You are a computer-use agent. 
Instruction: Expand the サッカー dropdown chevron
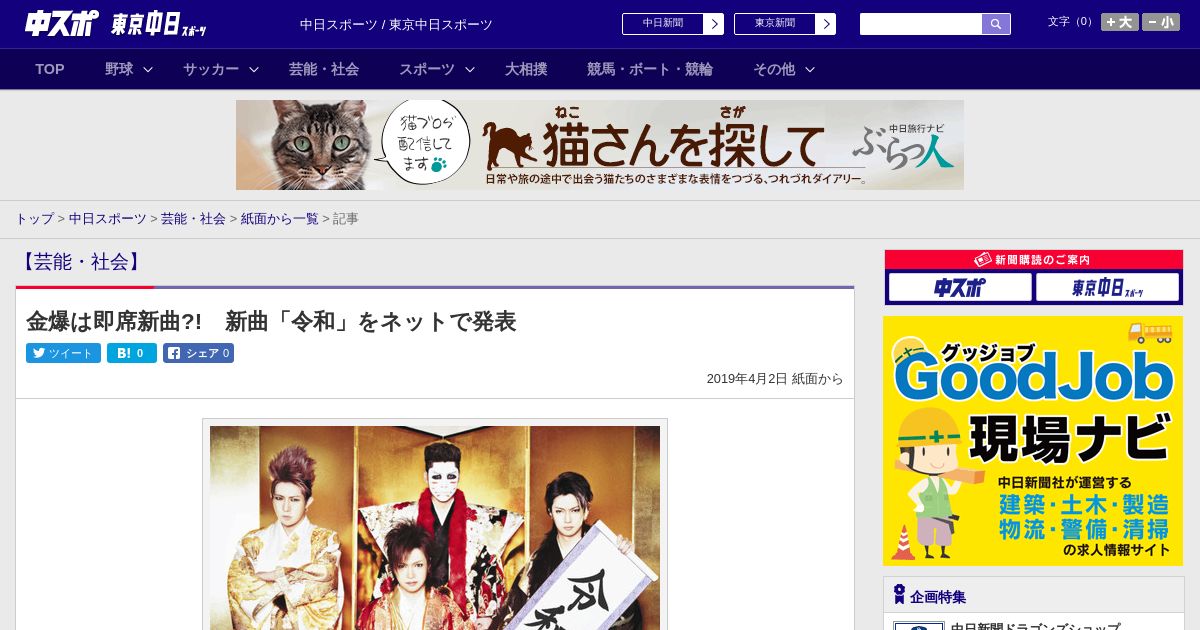point(254,69)
